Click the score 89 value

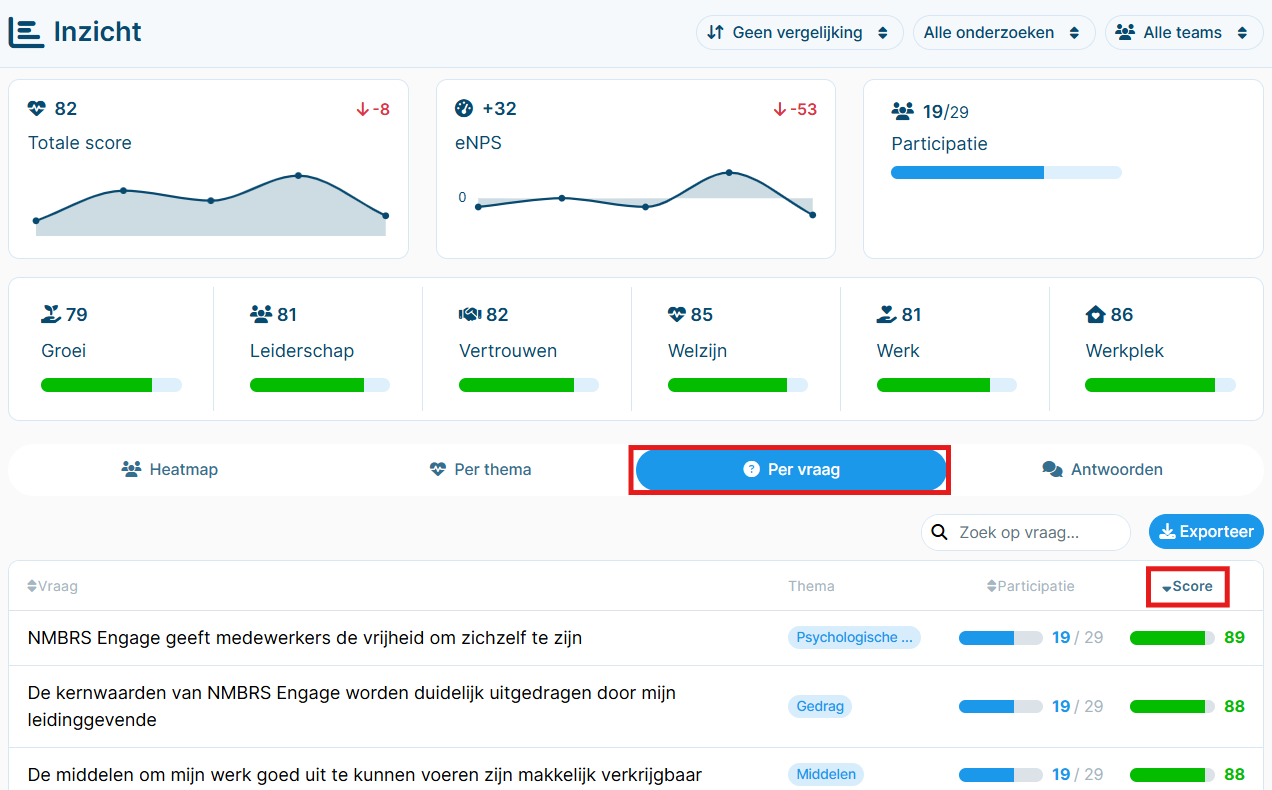(1234, 638)
